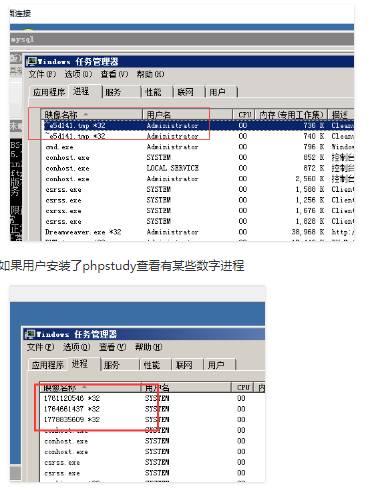Open 选项(O) menu in Task Manager with numeric processes
378x491 pixels.
76,347
